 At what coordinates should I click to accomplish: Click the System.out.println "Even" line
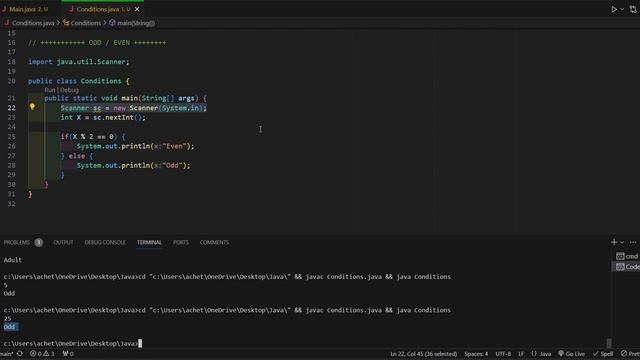pyautogui.click(x=136, y=146)
